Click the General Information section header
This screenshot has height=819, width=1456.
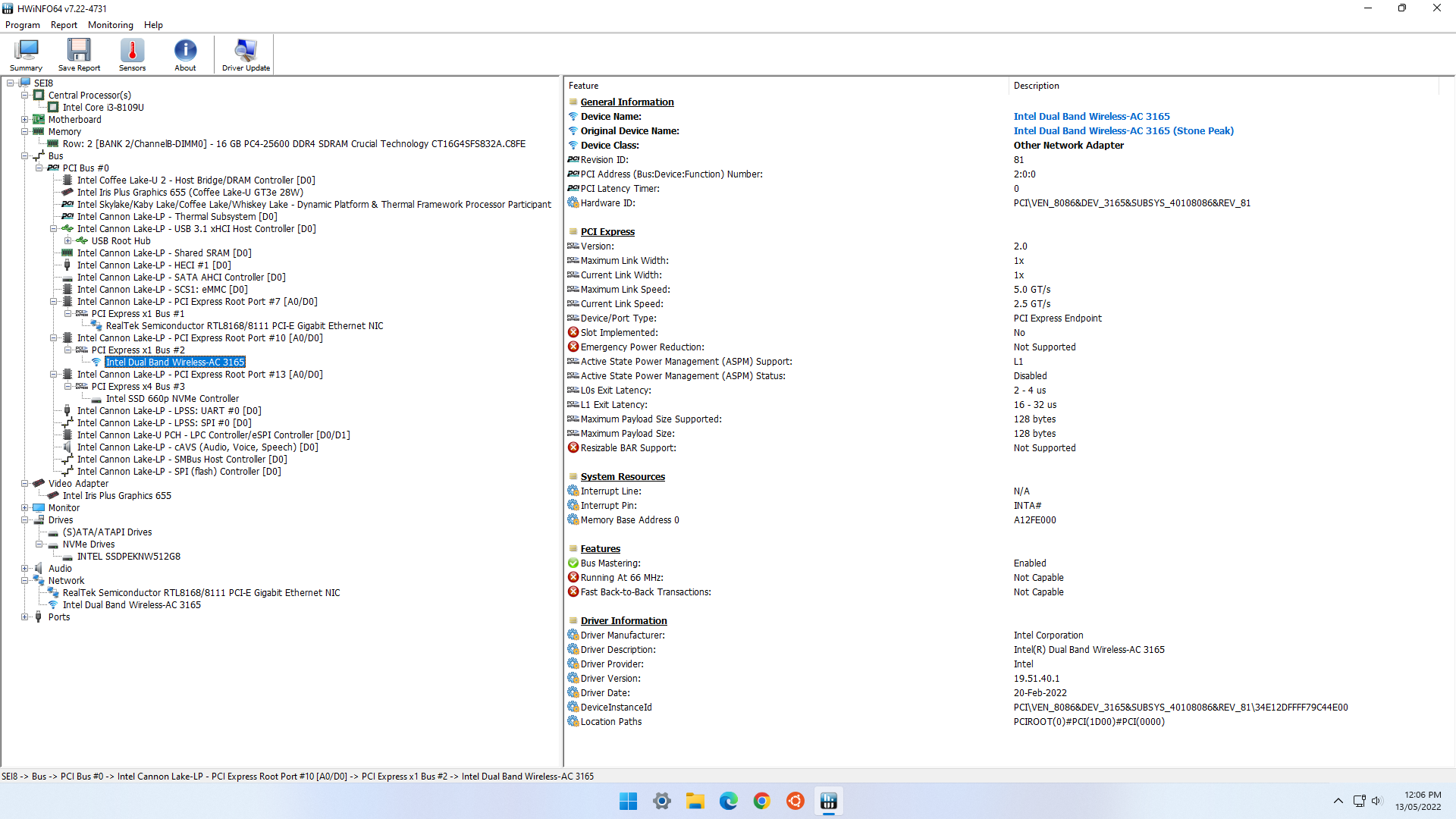(x=626, y=102)
